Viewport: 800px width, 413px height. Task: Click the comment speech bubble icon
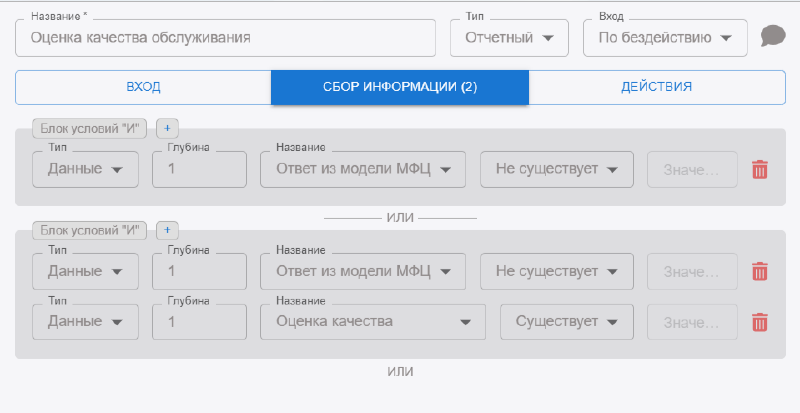(x=772, y=37)
